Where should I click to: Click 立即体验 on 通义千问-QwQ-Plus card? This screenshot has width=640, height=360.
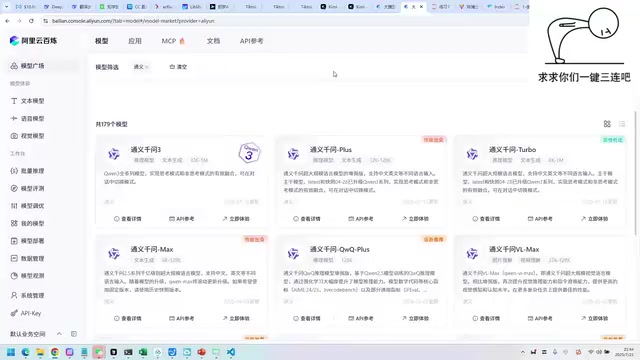(x=415, y=318)
